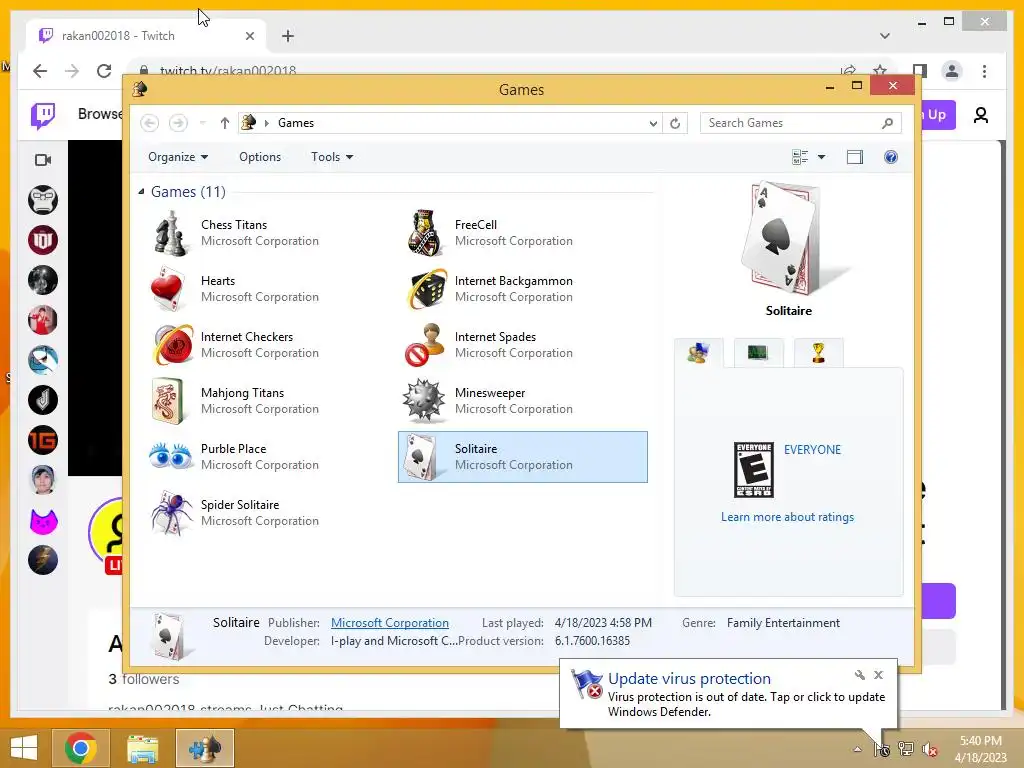The image size is (1024, 768).
Task: Open recent locations dropdown arrow
Action: 202,123
